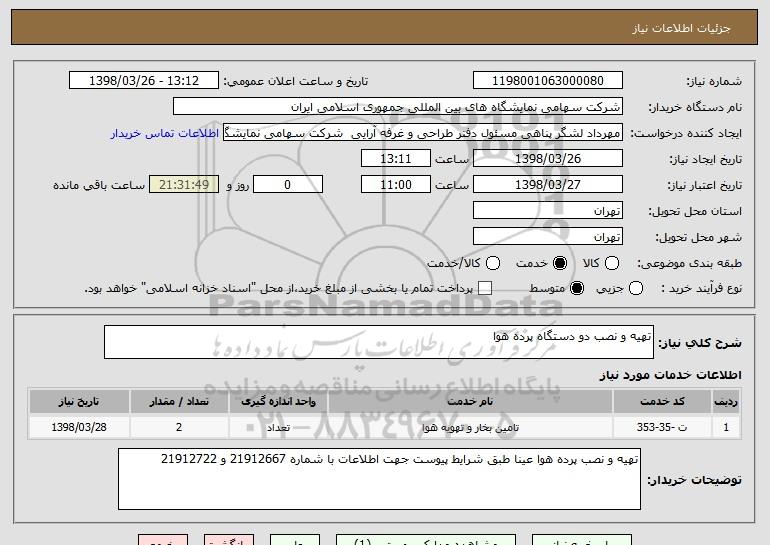
Task: Click the جزئیات اطلاعات نیاز header title
Action: point(681,28)
